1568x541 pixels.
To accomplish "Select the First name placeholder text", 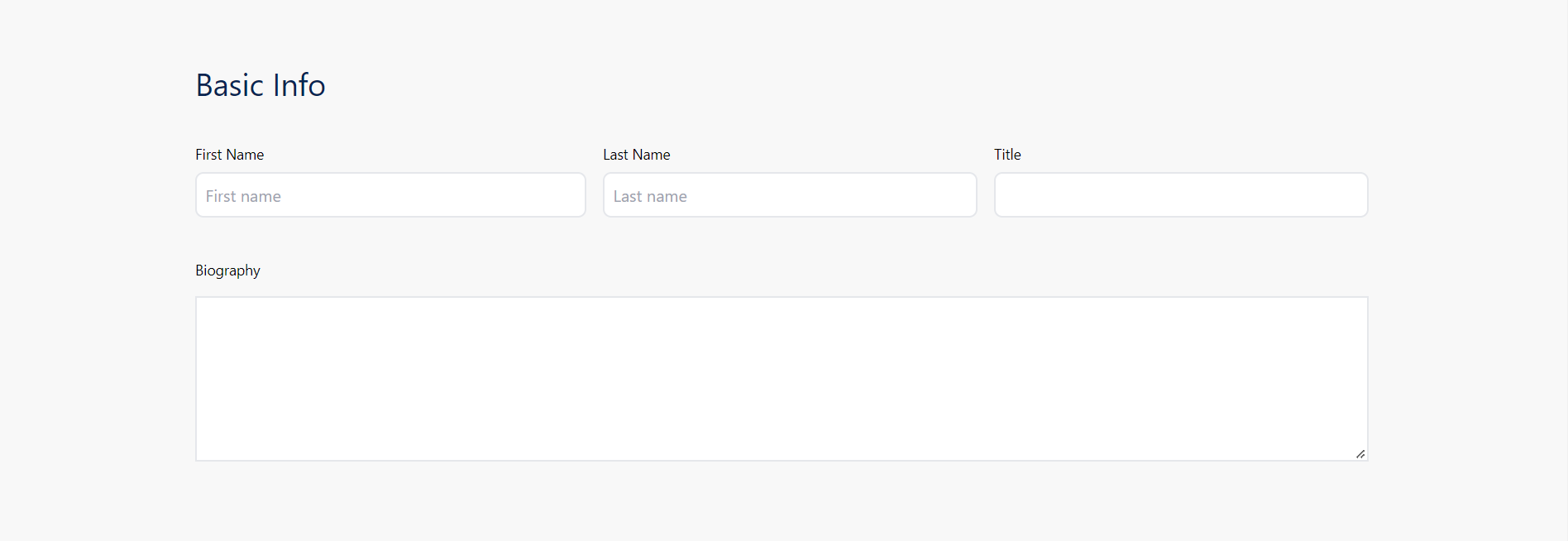I will (x=242, y=196).
